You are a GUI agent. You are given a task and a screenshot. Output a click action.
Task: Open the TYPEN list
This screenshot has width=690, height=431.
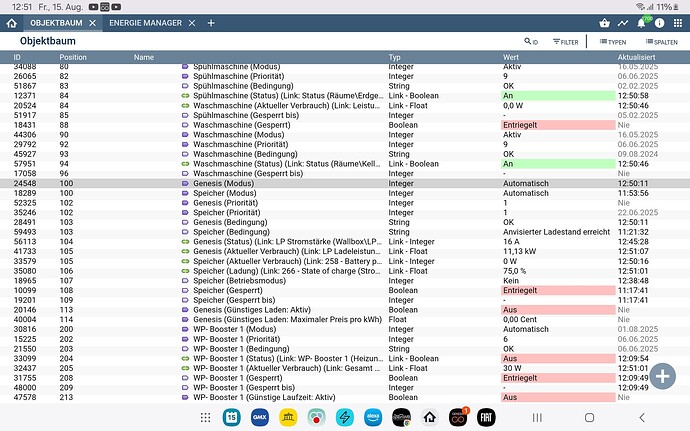[613, 42]
